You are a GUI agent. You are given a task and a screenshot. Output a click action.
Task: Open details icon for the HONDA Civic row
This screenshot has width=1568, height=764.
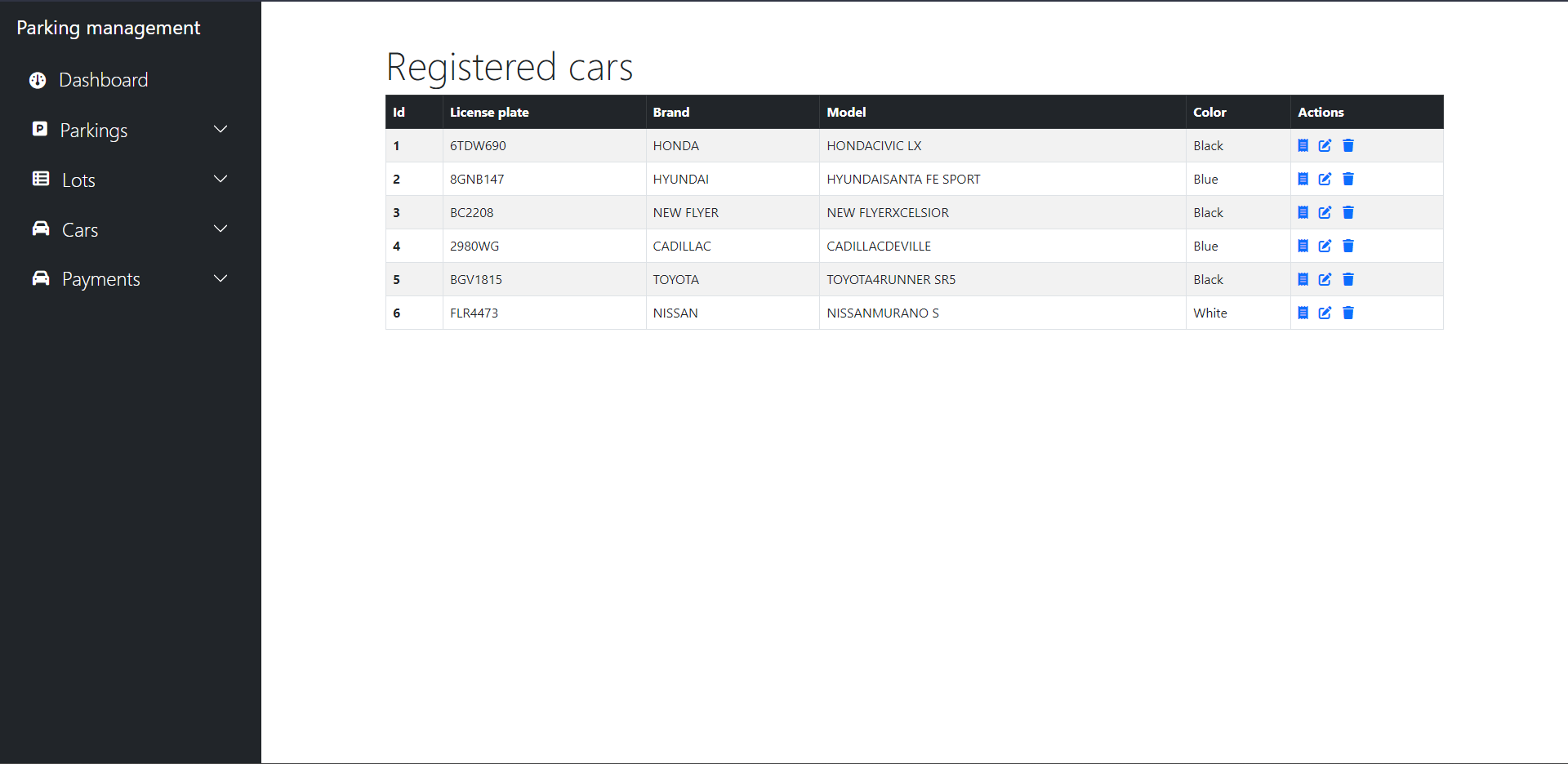[x=1303, y=145]
